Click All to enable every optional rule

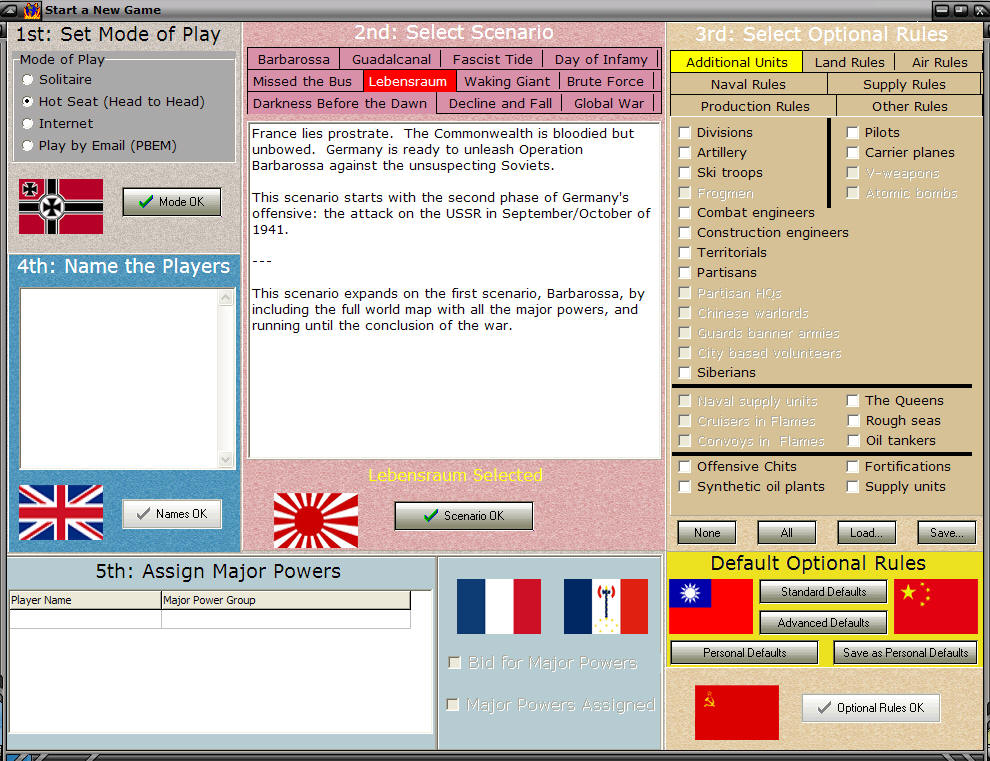click(786, 533)
